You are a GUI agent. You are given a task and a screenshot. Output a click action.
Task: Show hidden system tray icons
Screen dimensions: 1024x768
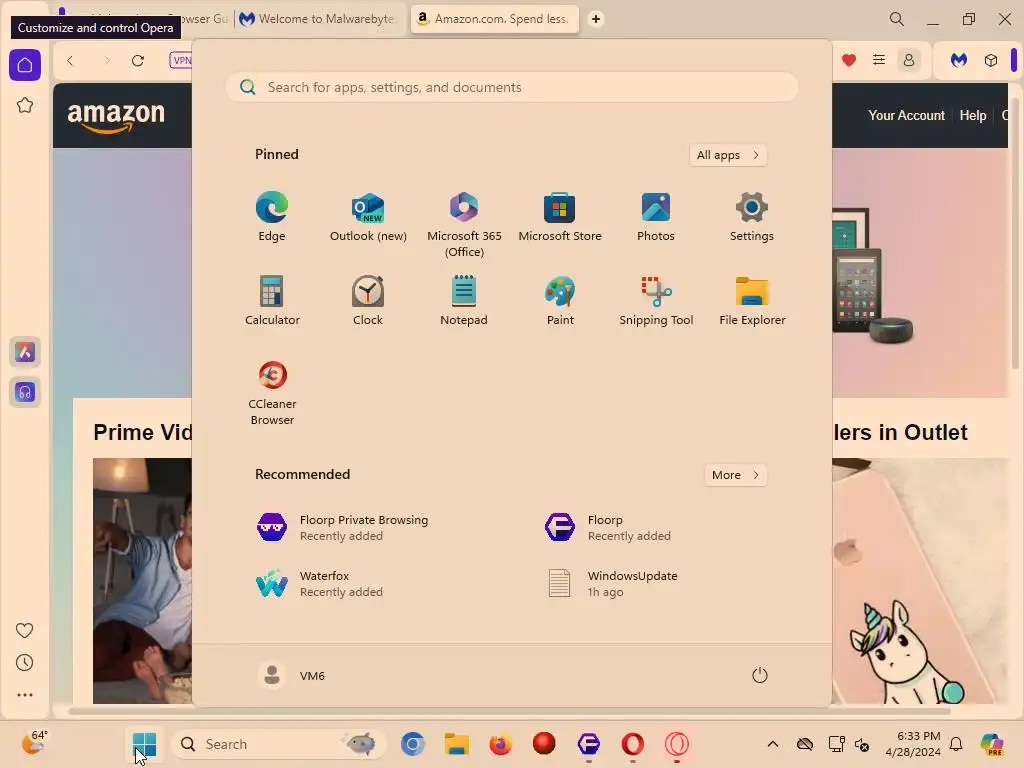[773, 744]
